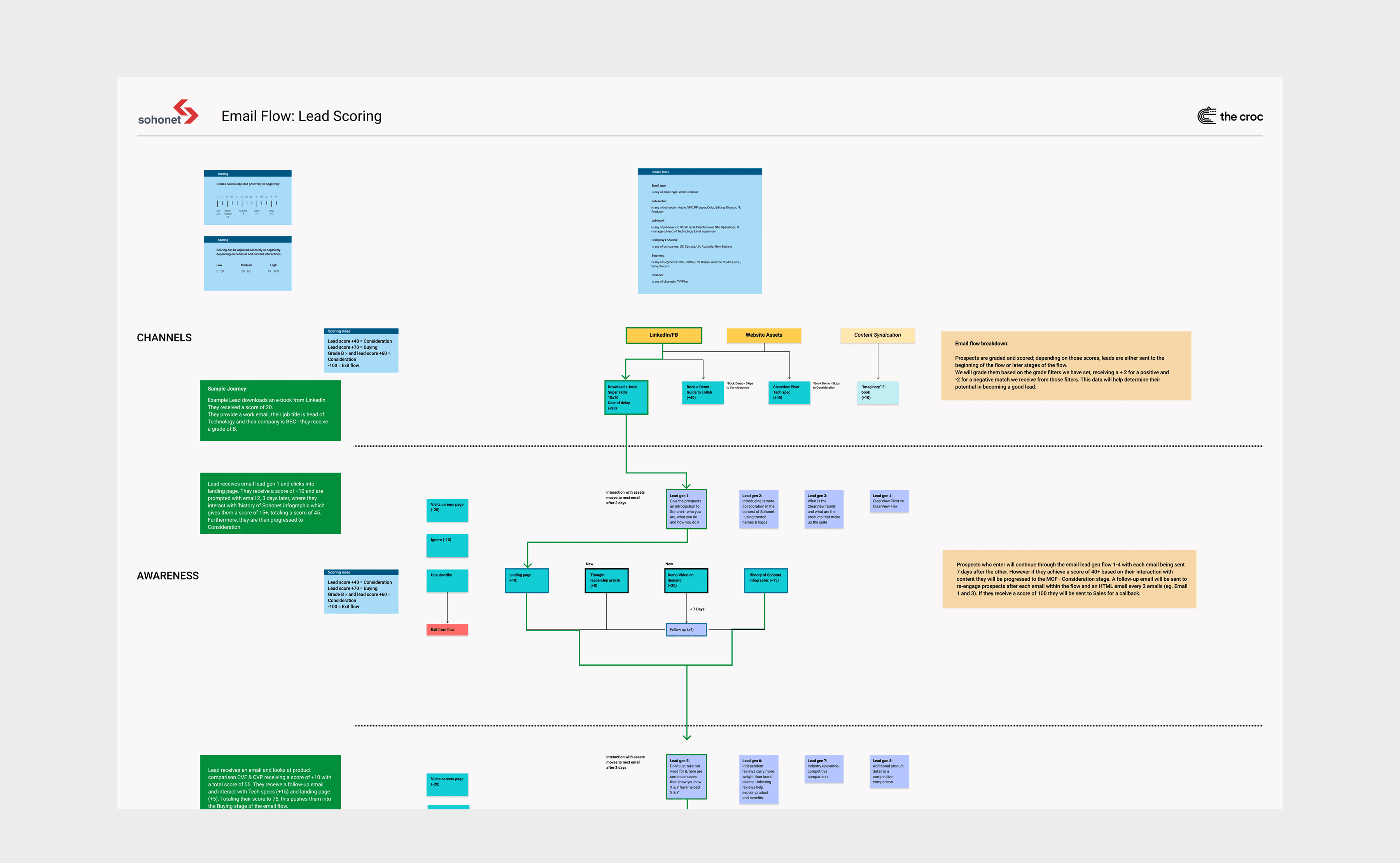This screenshot has height=863, width=1400.
Task: Select the red Exit from flow box
Action: 447,629
